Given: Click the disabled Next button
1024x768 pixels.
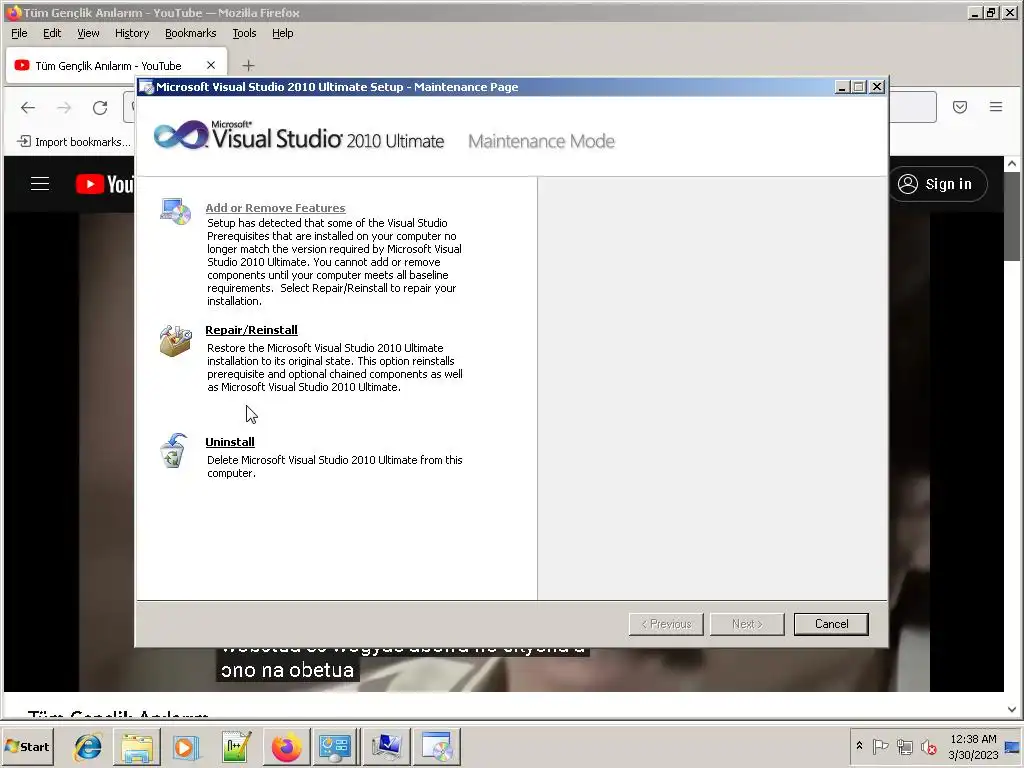Looking at the screenshot, I should 747,624.
